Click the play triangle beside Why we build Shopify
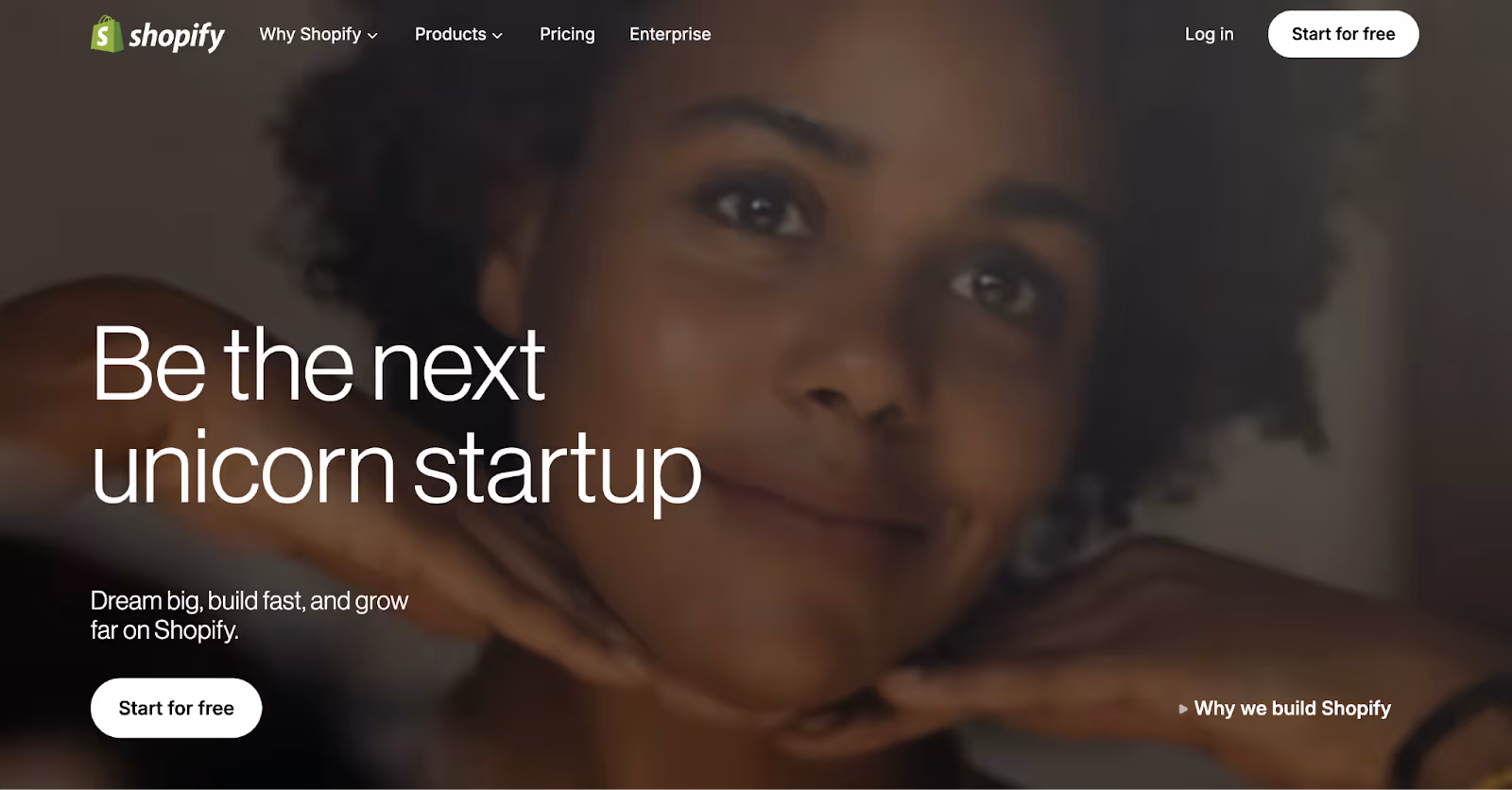Viewport: 1512px width, 790px height. pyautogui.click(x=1183, y=709)
